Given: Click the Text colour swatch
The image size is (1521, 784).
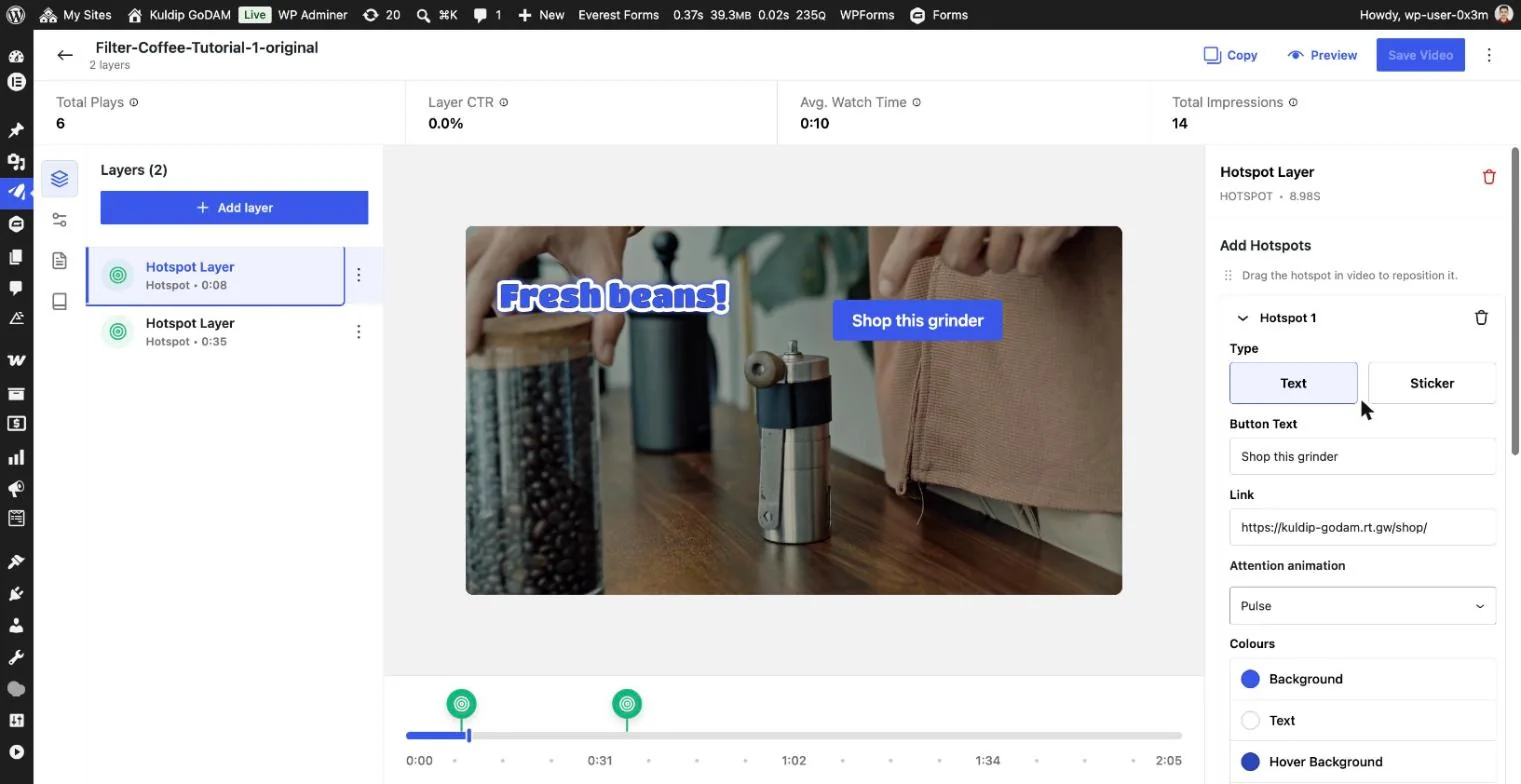Looking at the screenshot, I should click(x=1250, y=720).
